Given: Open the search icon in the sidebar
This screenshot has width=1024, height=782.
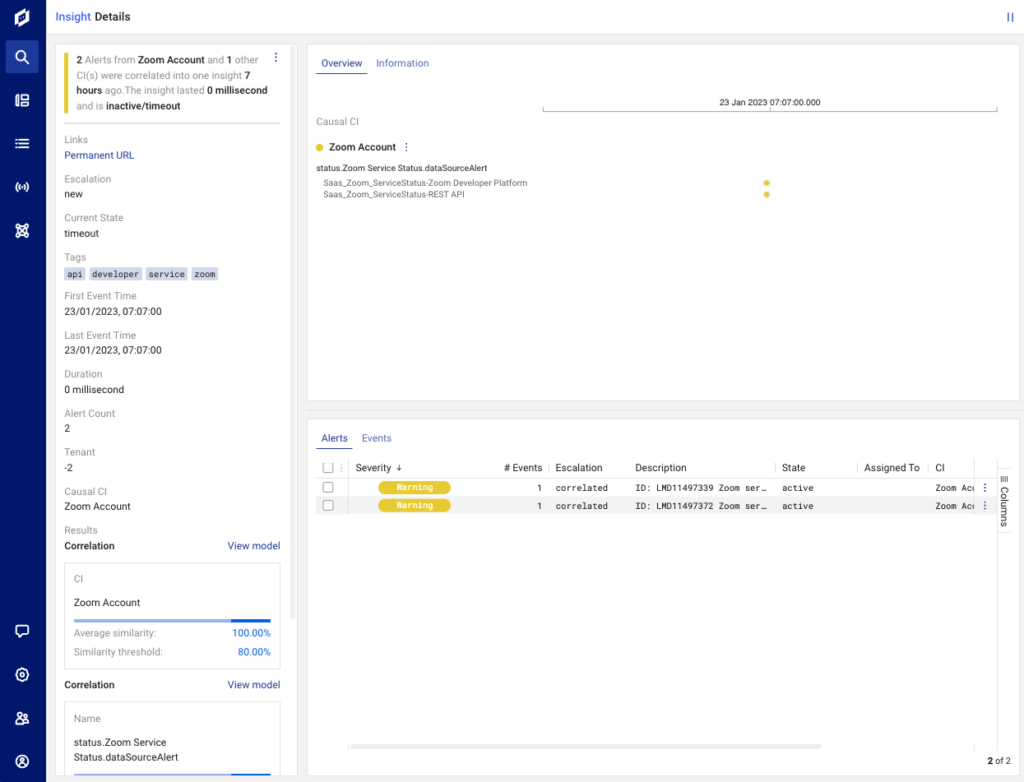Looking at the screenshot, I should pyautogui.click(x=22, y=57).
